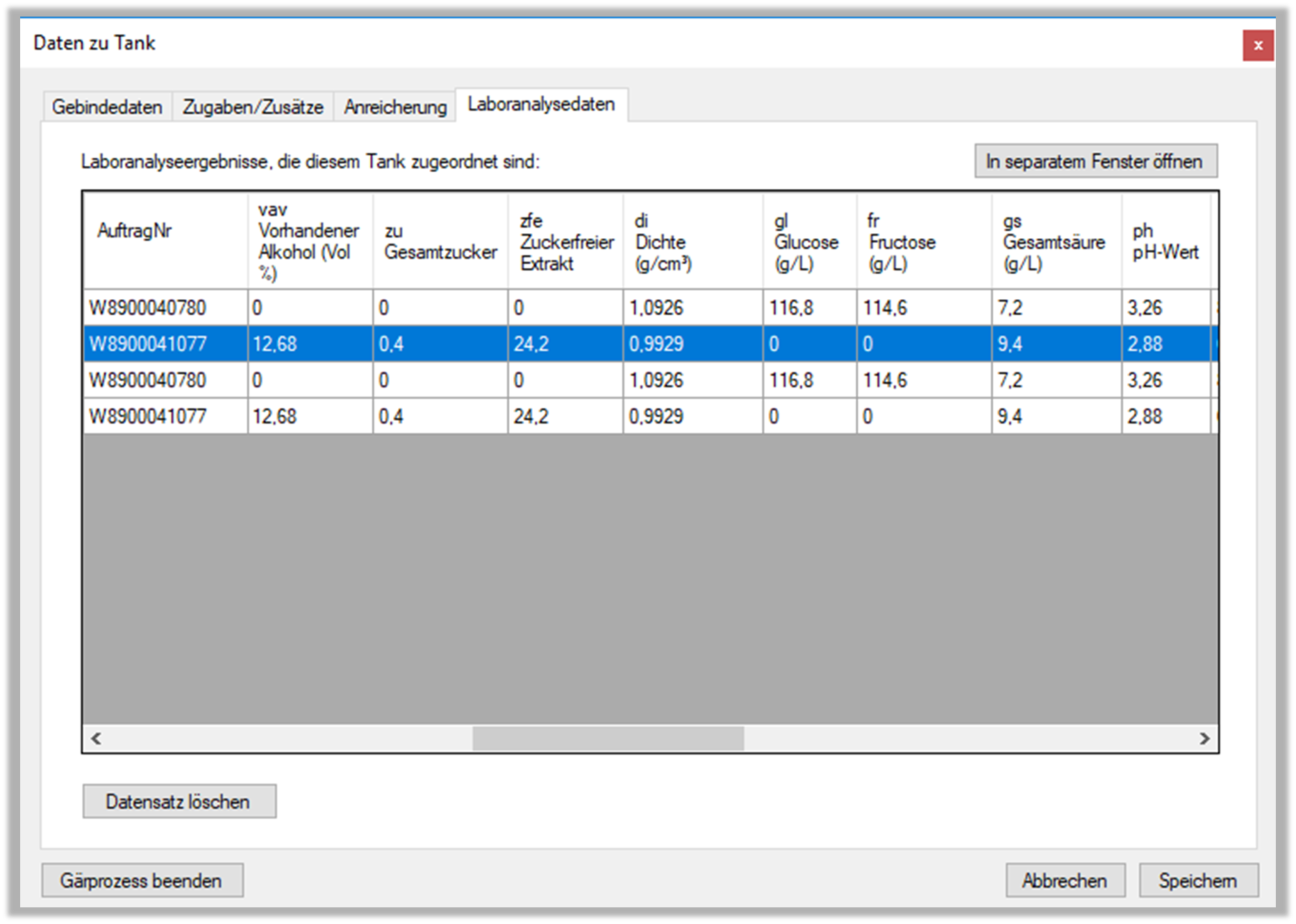
Task: Click Gärprozess beenden button
Action: pyautogui.click(x=142, y=880)
